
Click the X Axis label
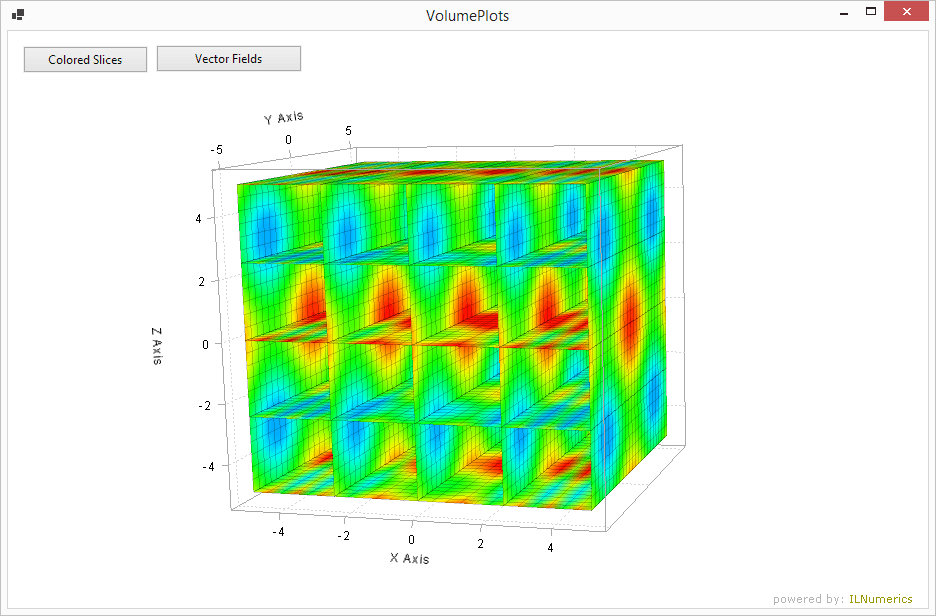[x=409, y=558]
